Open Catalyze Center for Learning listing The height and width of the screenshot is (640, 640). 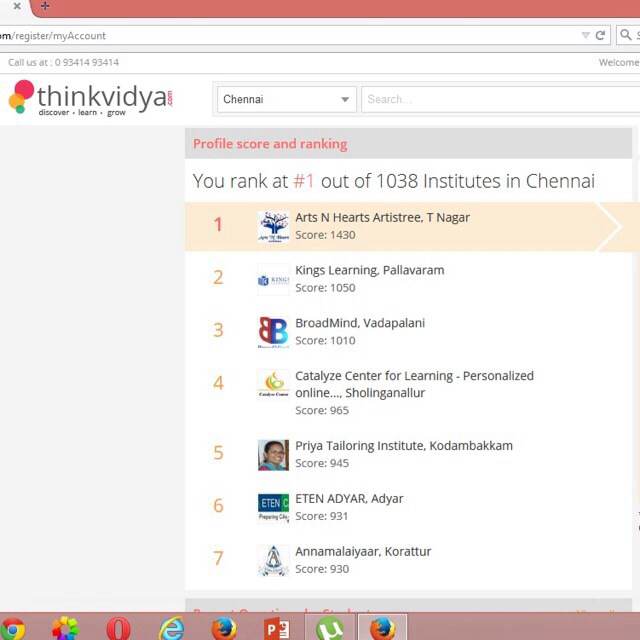pyautogui.click(x=414, y=384)
